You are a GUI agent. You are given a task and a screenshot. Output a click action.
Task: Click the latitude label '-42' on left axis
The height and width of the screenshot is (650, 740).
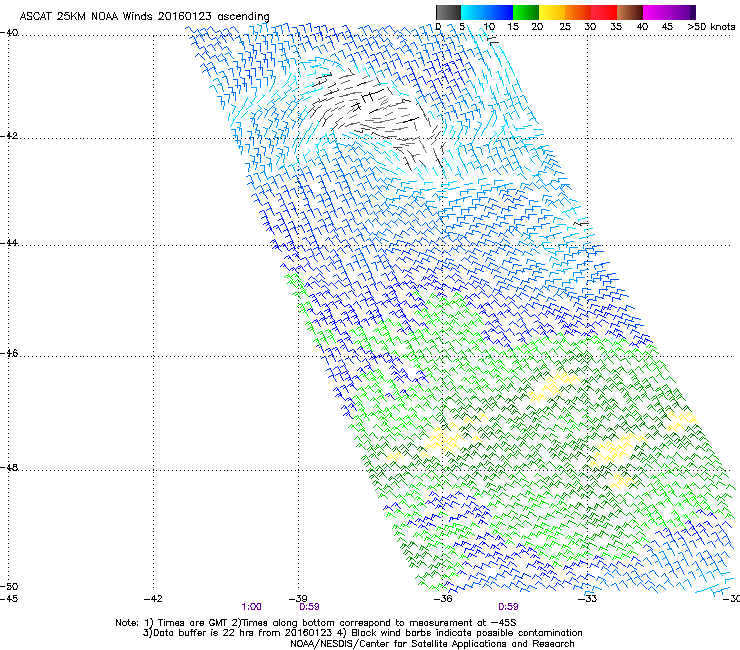point(9,135)
